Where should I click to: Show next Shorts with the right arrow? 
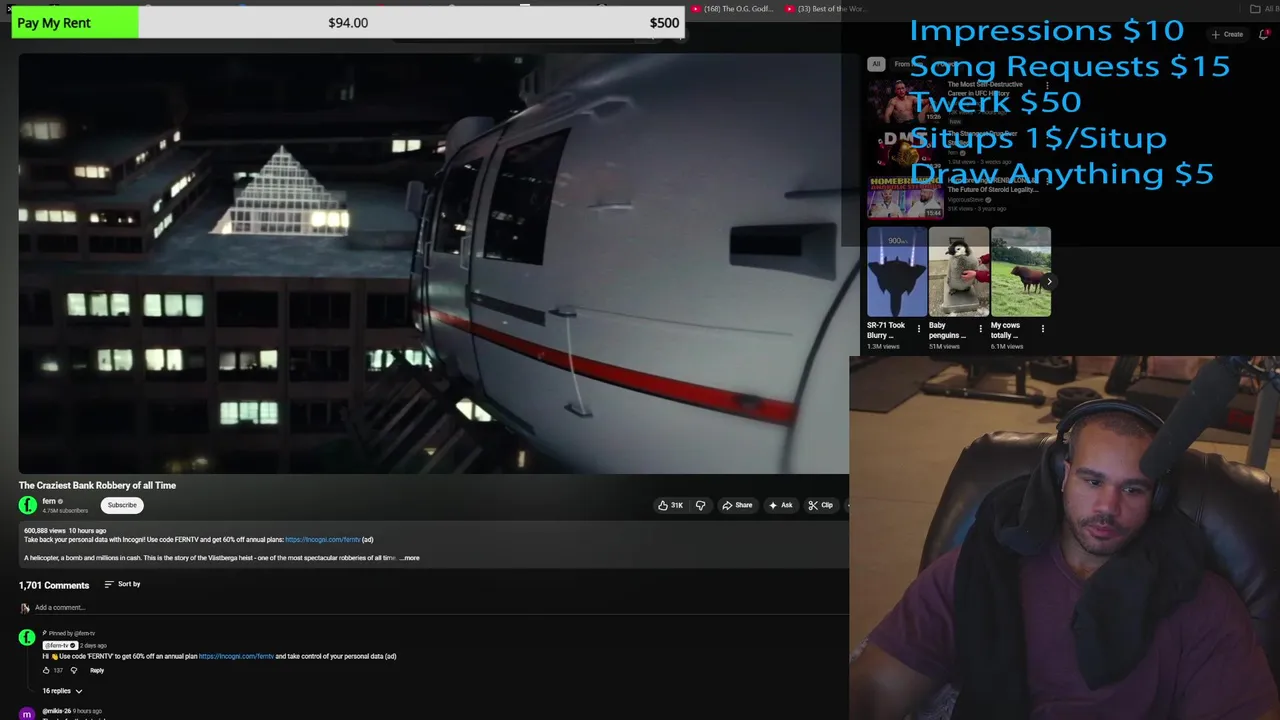pyautogui.click(x=1048, y=282)
